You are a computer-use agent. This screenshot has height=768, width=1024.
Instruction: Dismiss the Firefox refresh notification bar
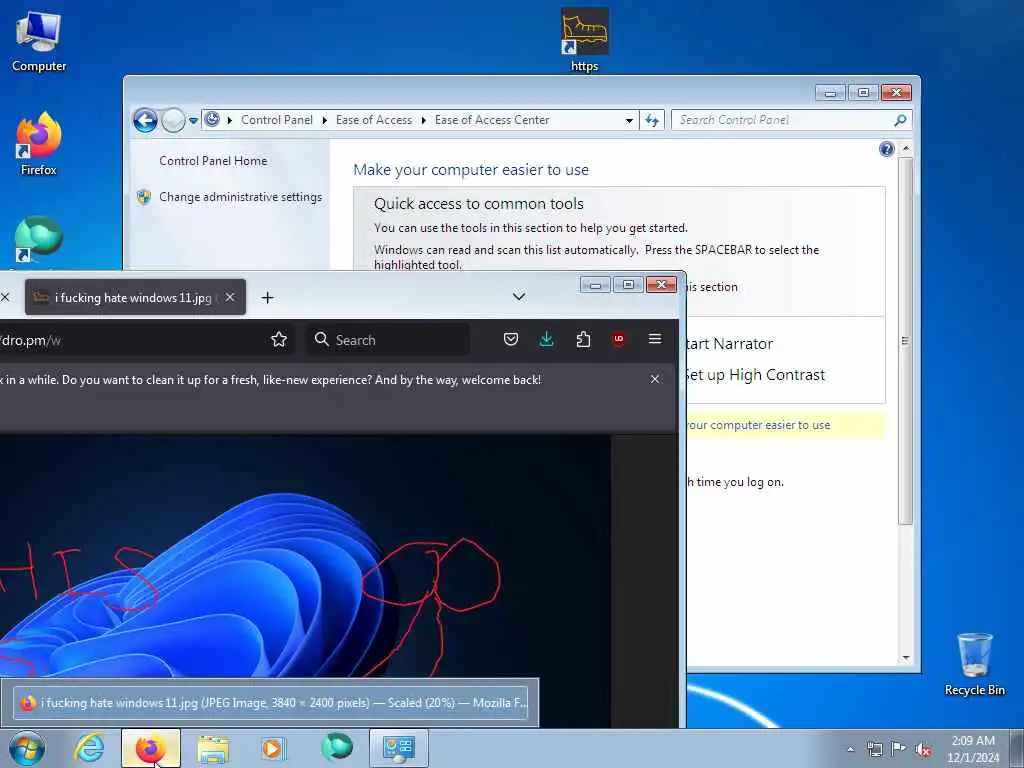[x=655, y=379]
